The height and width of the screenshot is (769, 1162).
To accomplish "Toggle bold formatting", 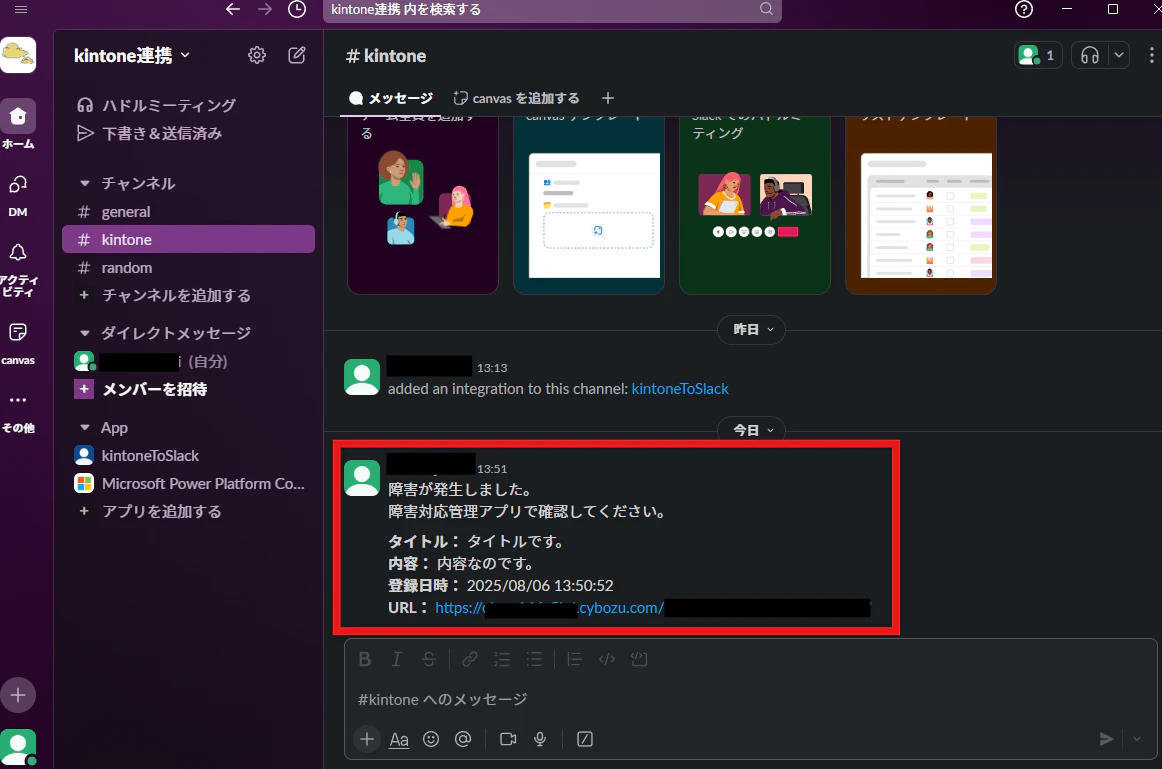I will click(365, 659).
